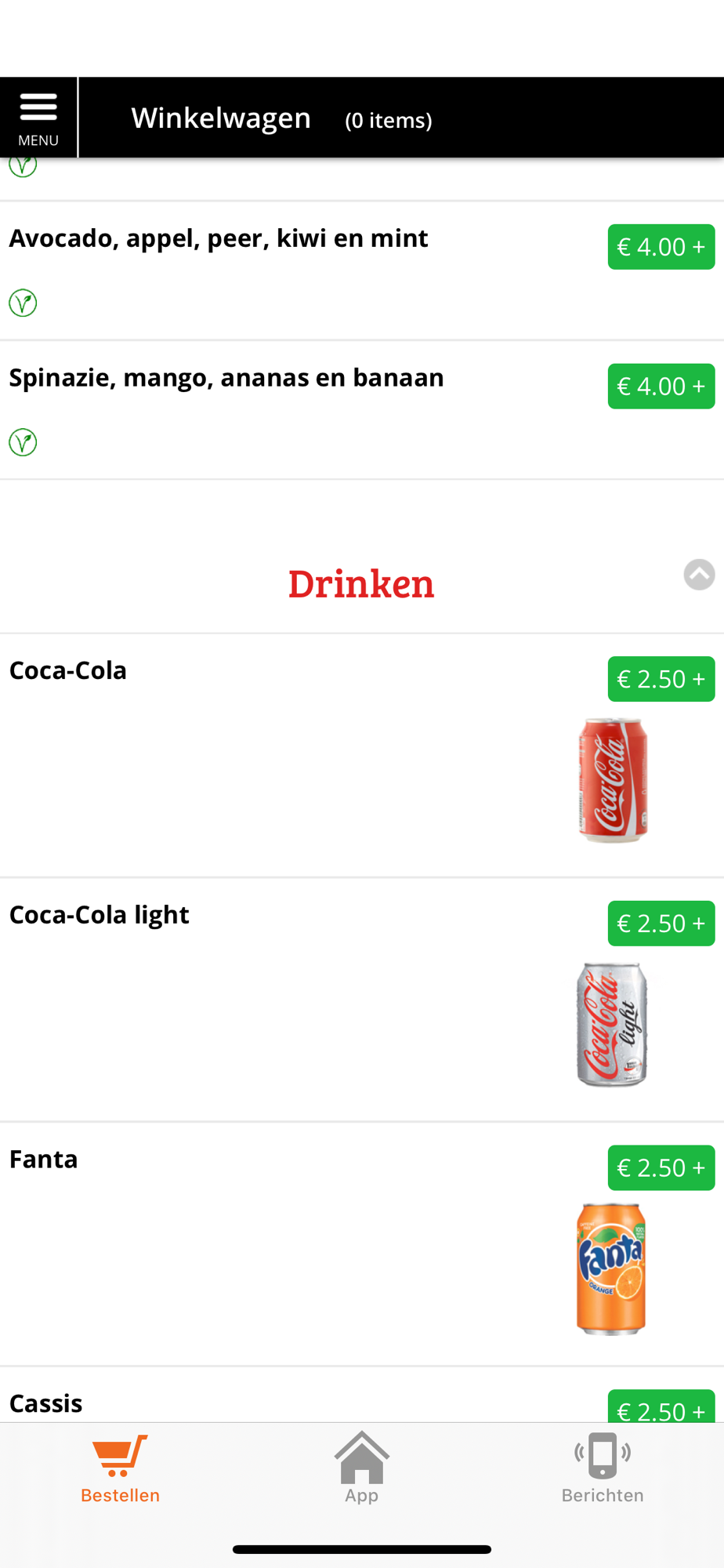Add Cassis for € 2.50
Screen dimensions: 724x1568
661,1407
